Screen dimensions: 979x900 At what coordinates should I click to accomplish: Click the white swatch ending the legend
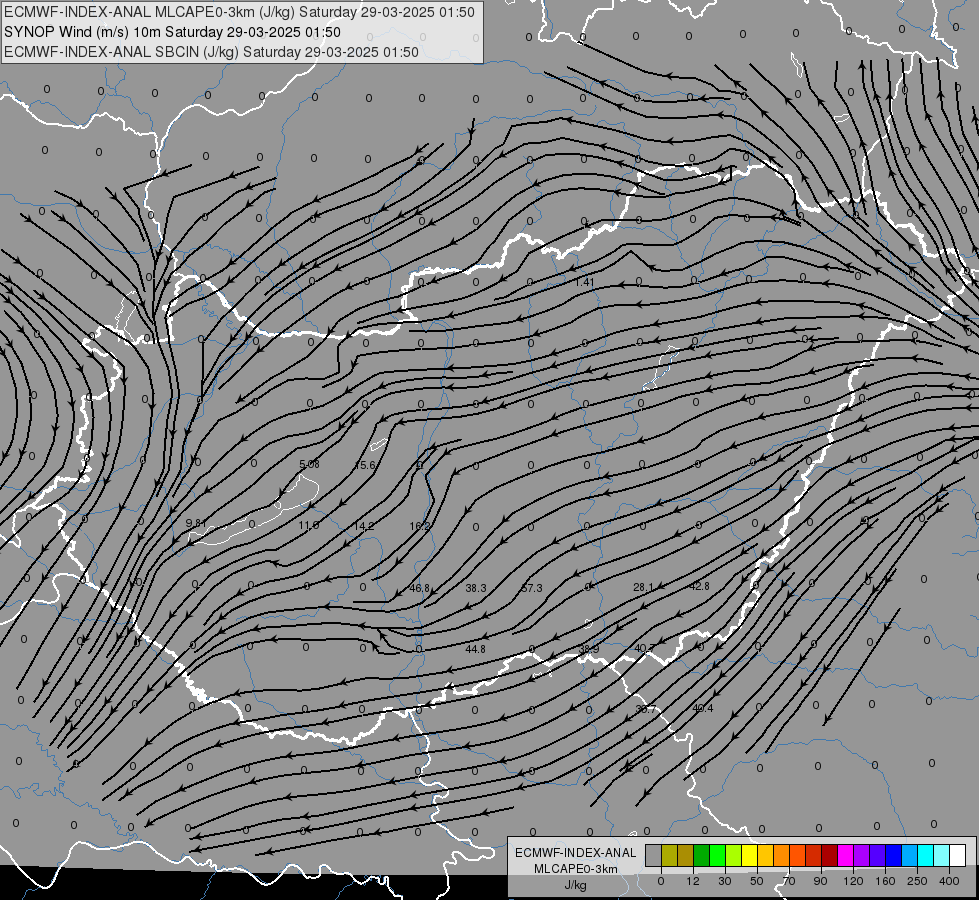click(x=957, y=855)
